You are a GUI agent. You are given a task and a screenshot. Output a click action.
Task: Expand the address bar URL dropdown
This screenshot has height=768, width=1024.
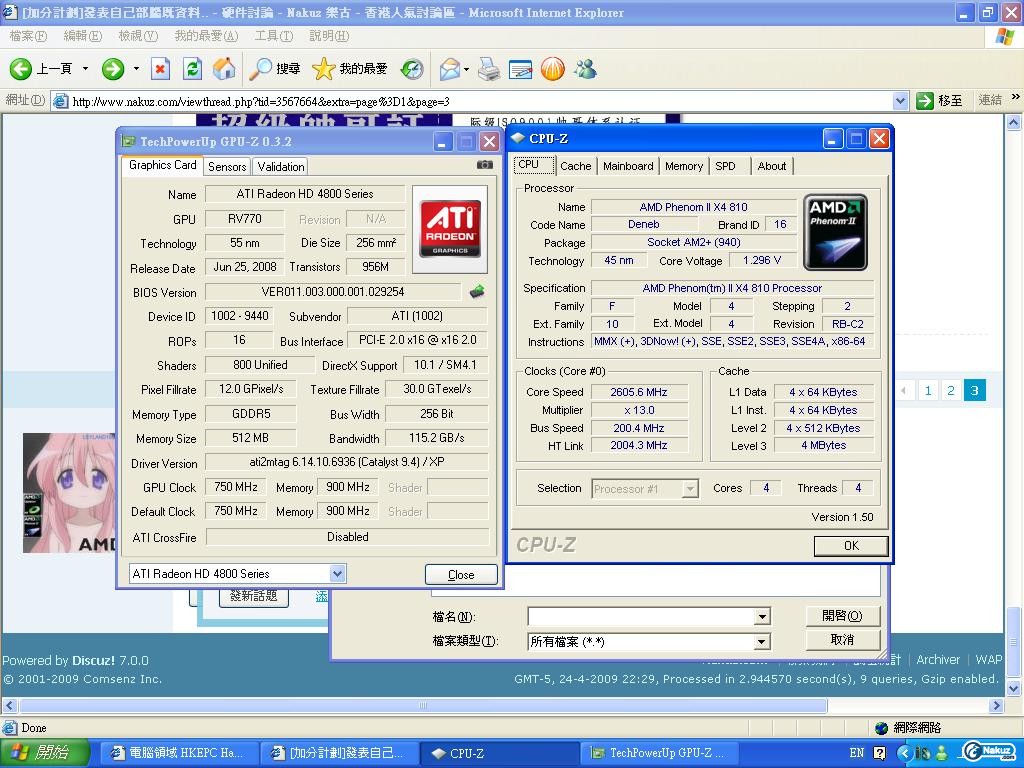tap(901, 101)
